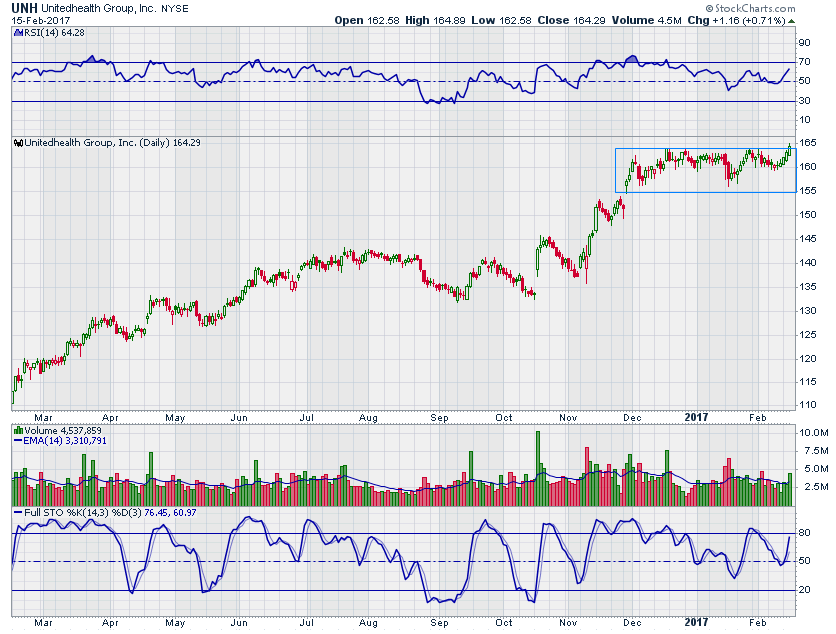Image resolution: width=836 pixels, height=634 pixels.
Task: Click the 2.5M volume axis label
Action: point(816,487)
